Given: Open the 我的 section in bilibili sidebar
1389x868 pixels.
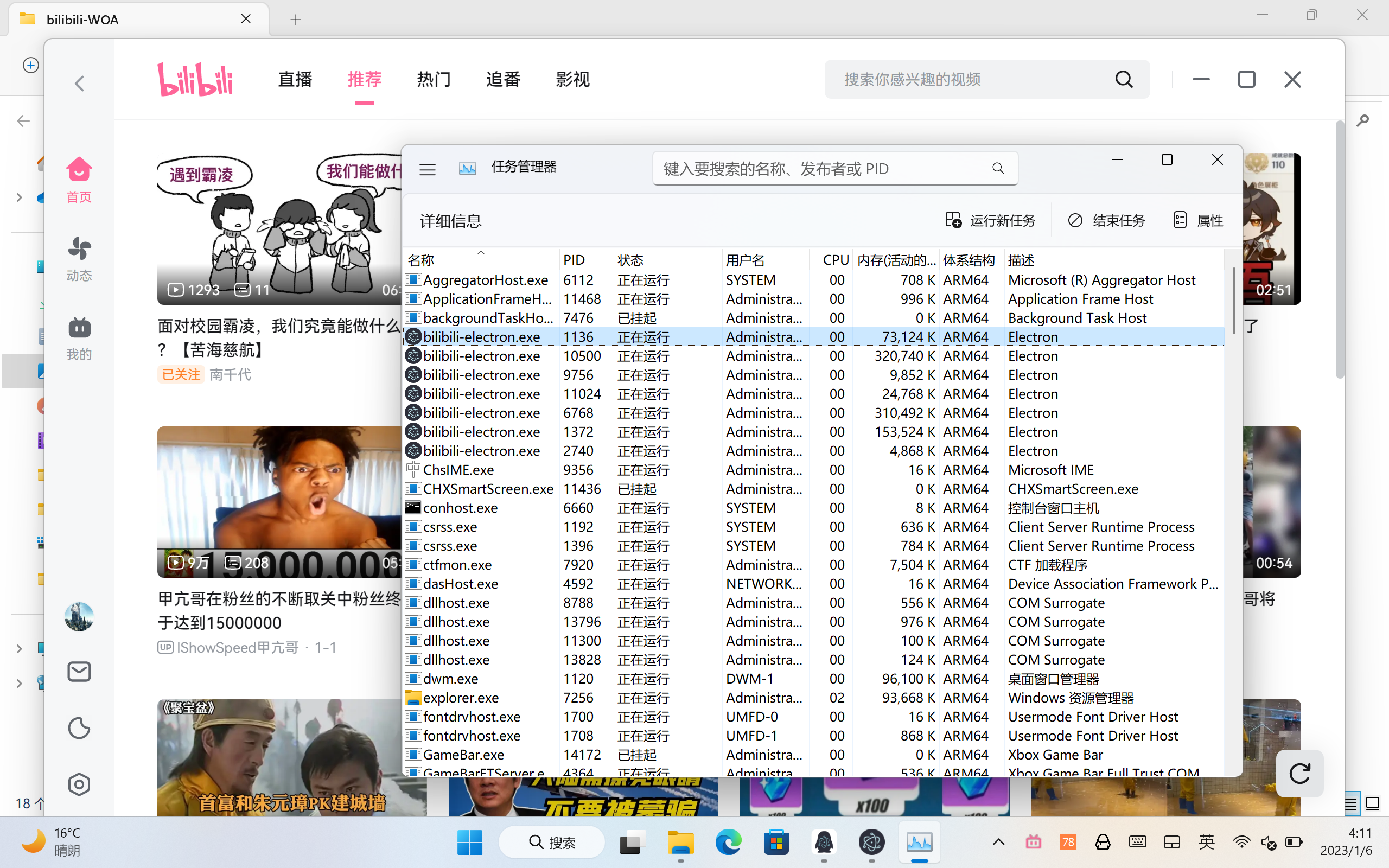Looking at the screenshot, I should [79, 338].
